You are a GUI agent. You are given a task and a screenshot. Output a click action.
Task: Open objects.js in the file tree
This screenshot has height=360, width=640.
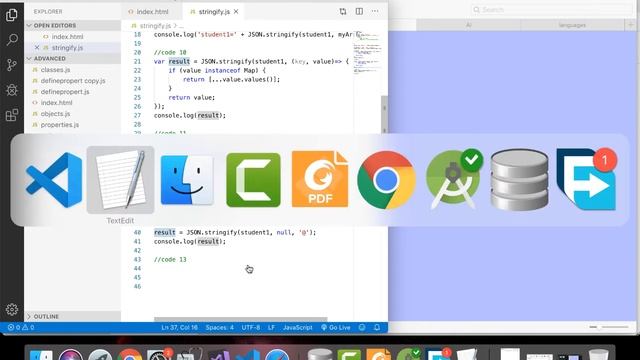point(55,114)
